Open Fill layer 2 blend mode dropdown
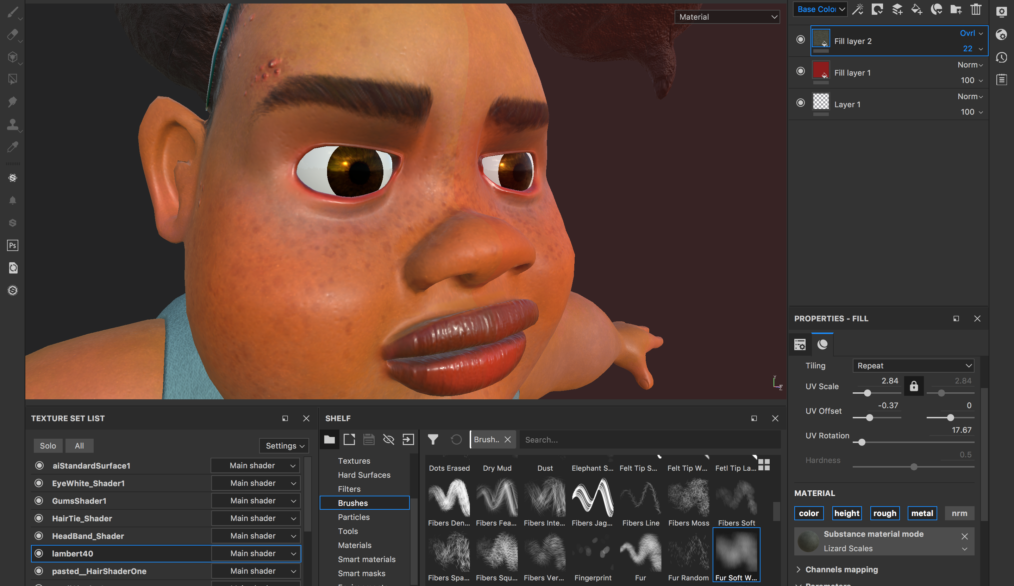1014x586 pixels. [x=972, y=33]
